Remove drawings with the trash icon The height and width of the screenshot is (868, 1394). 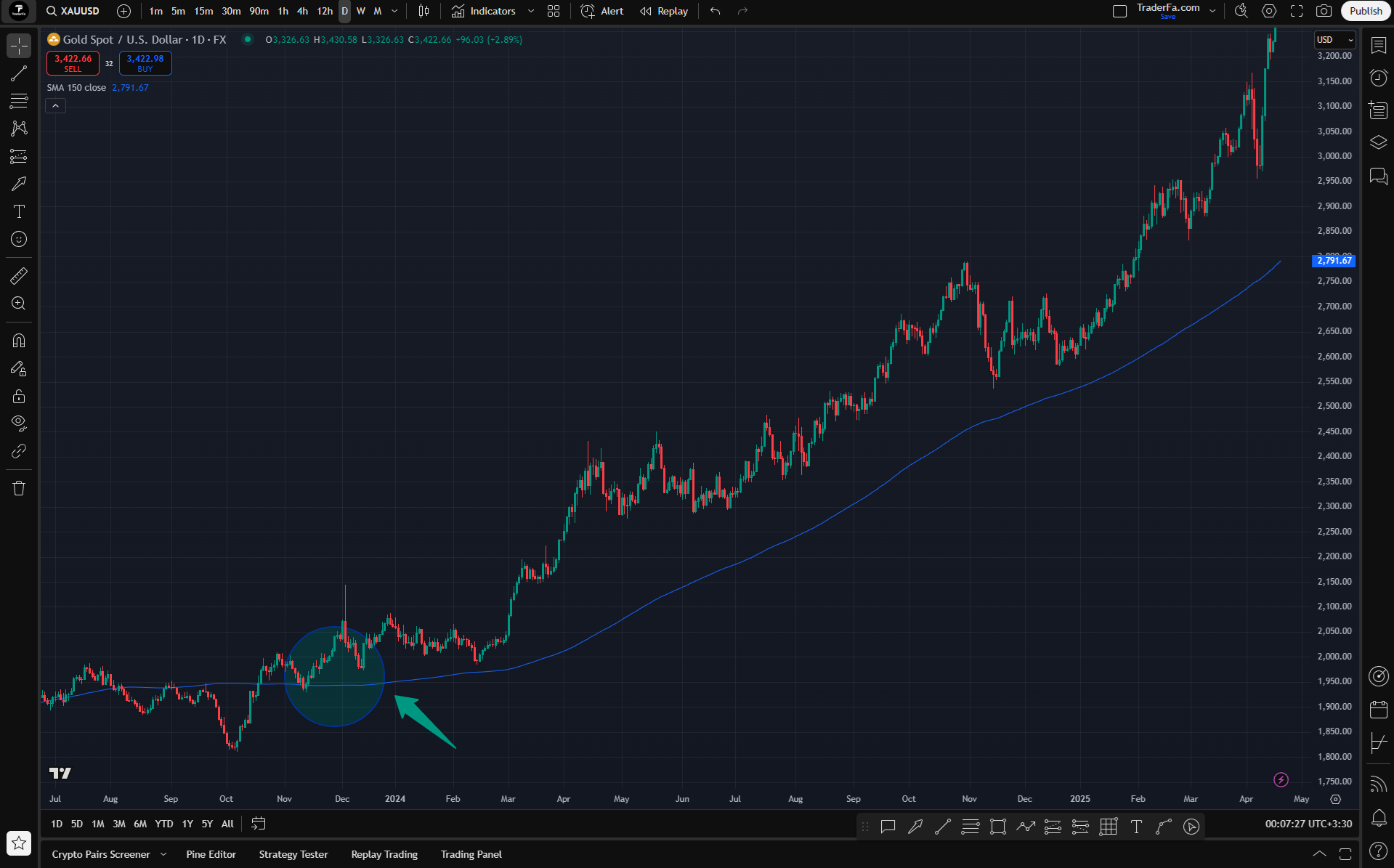pyautogui.click(x=19, y=488)
